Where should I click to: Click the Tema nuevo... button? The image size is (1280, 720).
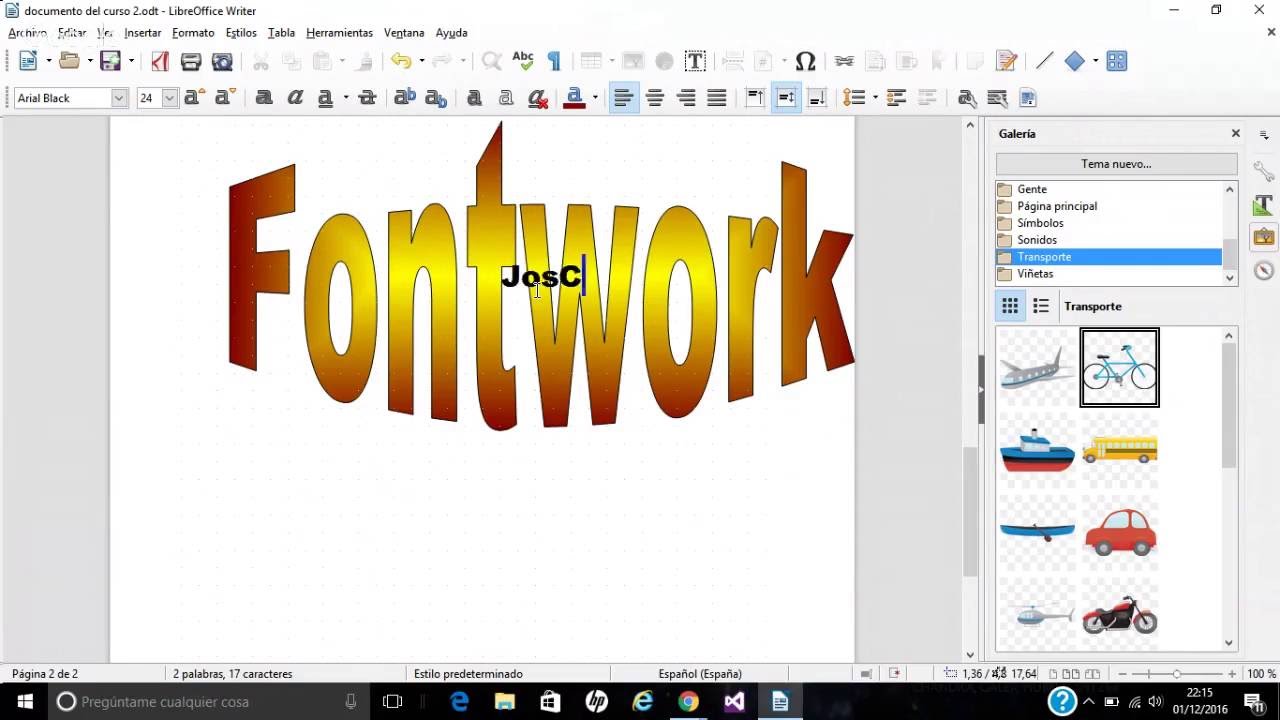1116,164
